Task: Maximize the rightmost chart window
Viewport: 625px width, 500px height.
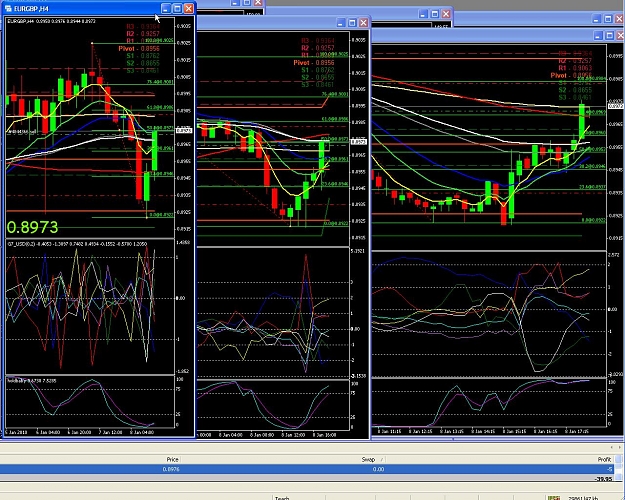Action: click(x=609, y=36)
